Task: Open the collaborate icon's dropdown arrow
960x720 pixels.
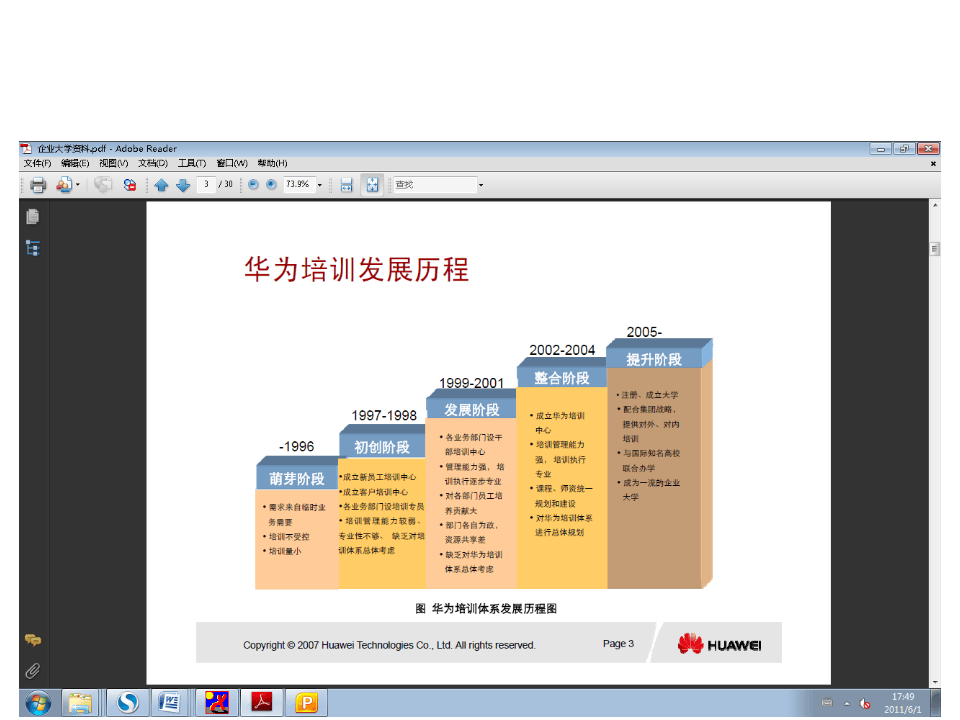Action: click(78, 184)
